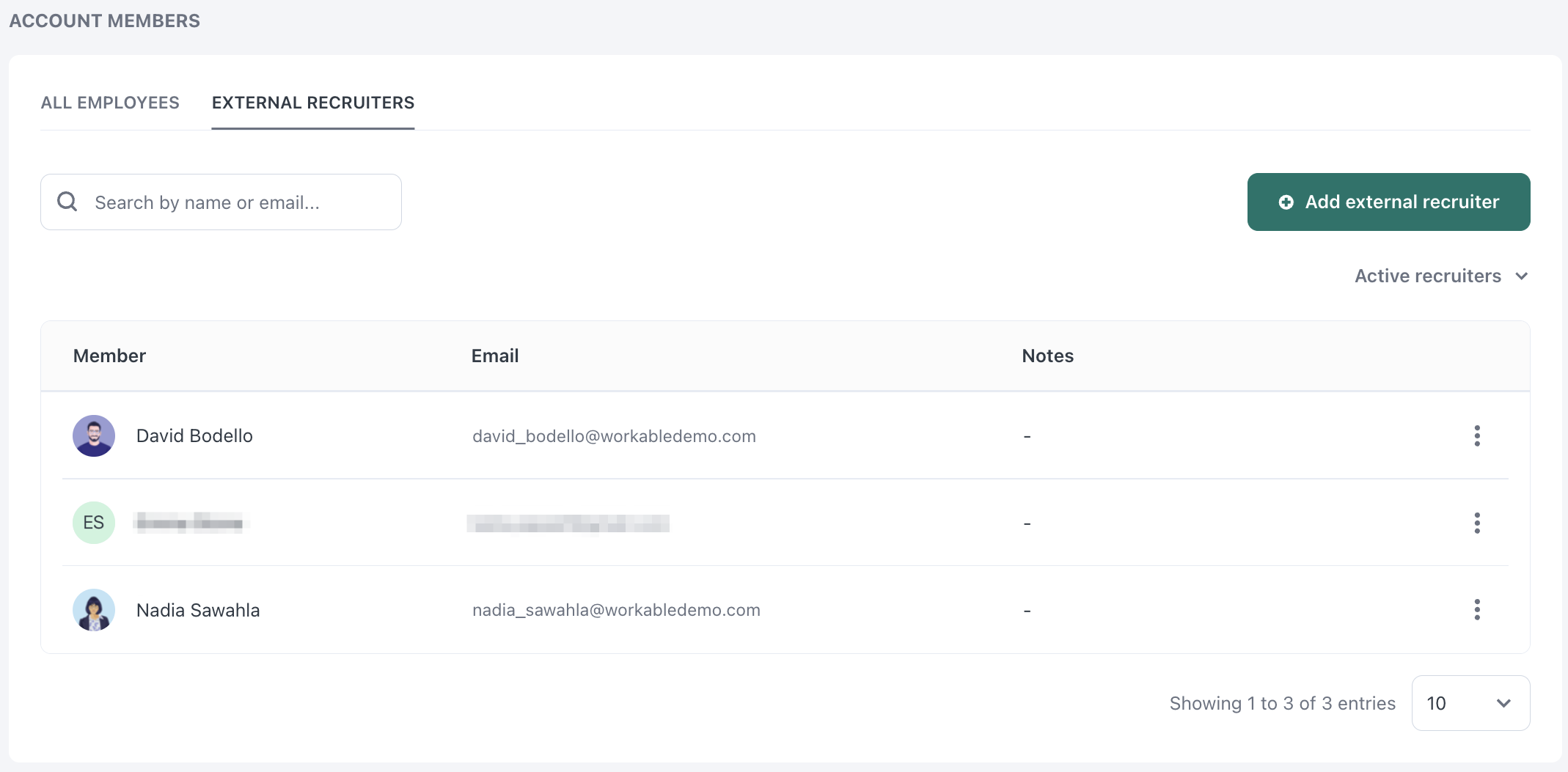Click the nadia_sawahla@workabledemo.com email

(x=616, y=610)
